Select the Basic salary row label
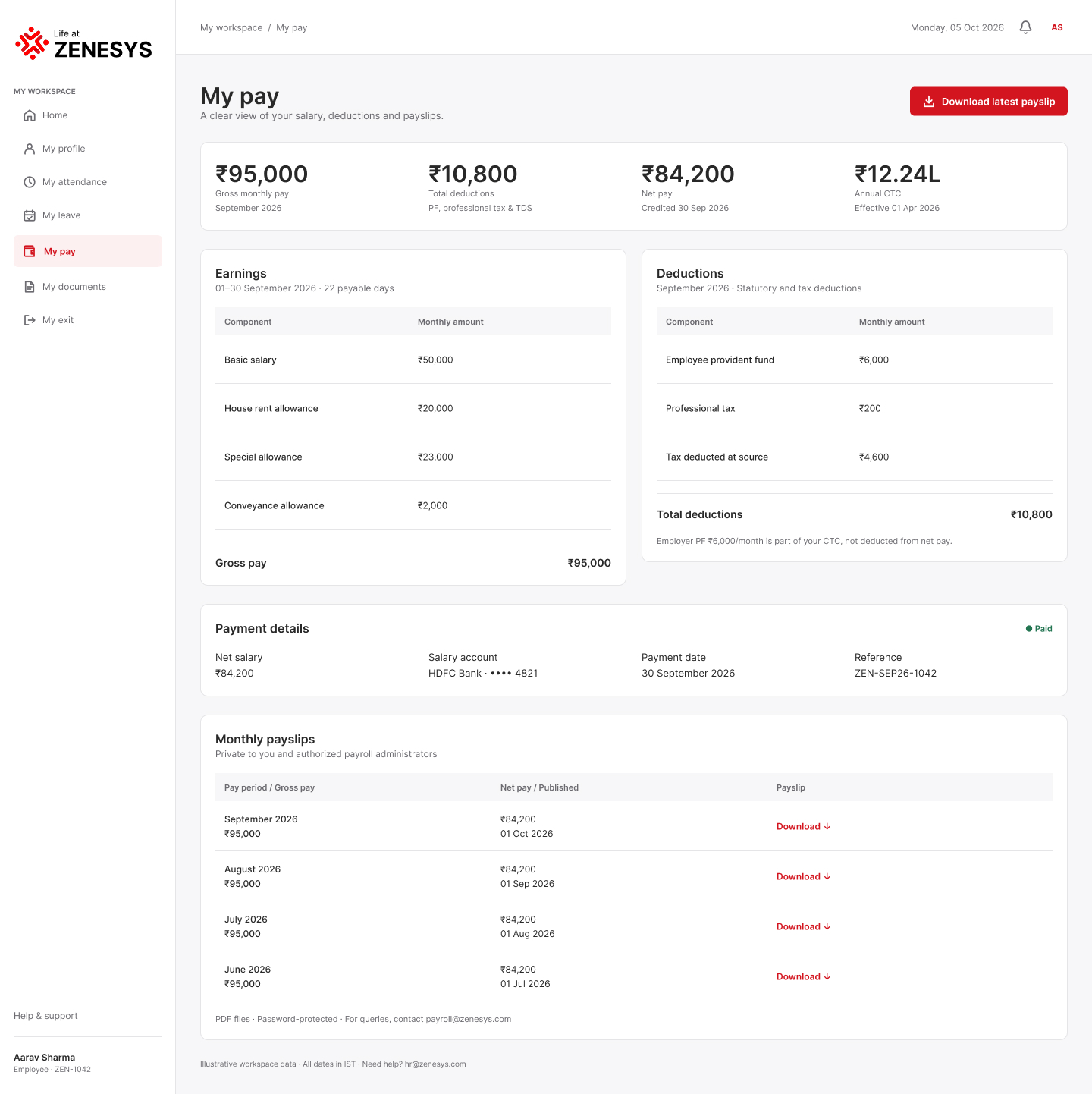Image resolution: width=1092 pixels, height=1094 pixels. [x=250, y=360]
